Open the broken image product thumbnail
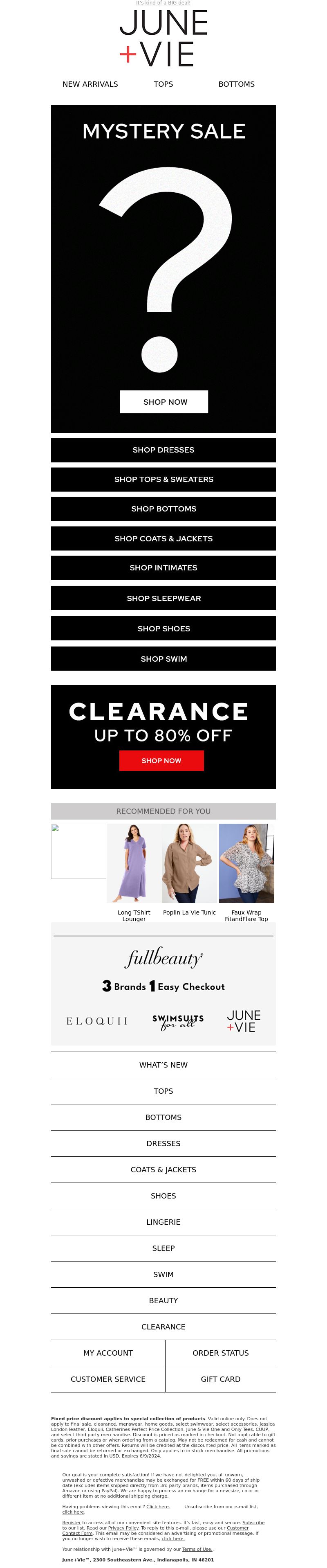The height and width of the screenshot is (1568, 327). pos(78,851)
